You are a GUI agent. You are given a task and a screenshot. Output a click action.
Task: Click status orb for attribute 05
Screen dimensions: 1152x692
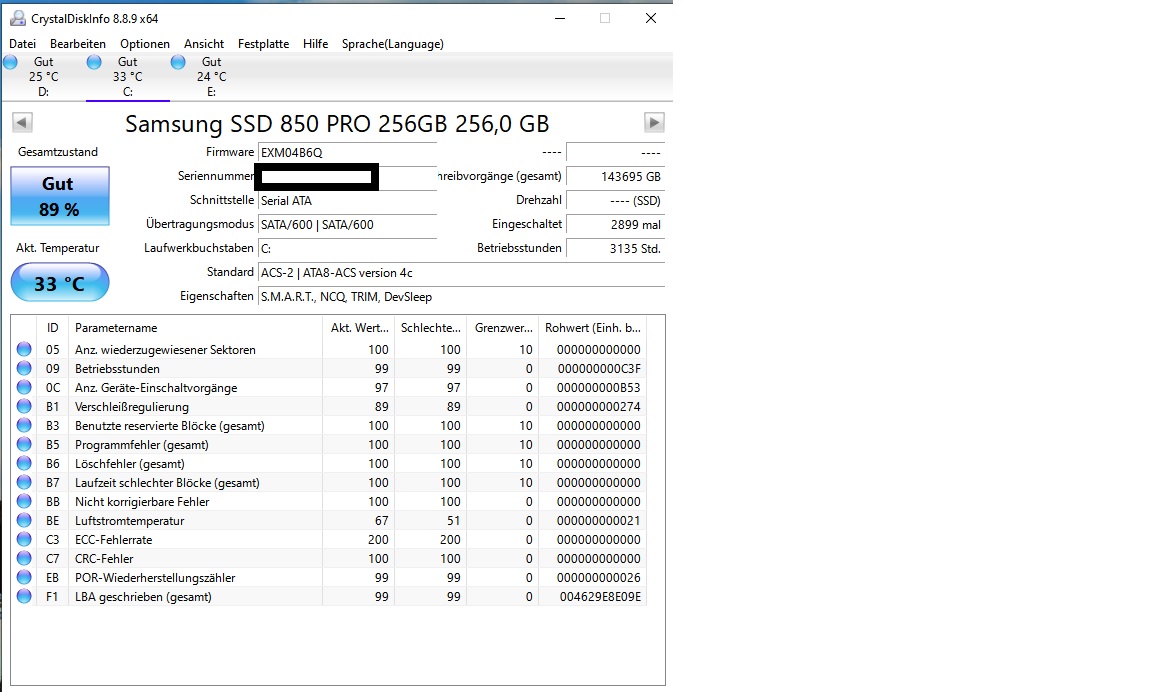[24, 349]
